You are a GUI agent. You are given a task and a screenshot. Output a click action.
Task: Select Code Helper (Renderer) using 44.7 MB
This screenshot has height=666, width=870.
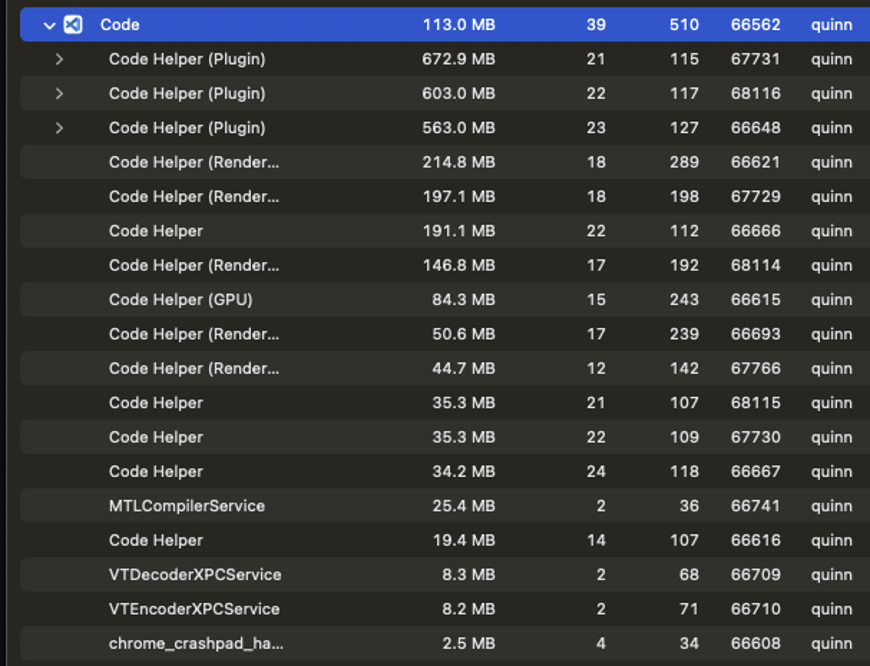click(x=194, y=368)
